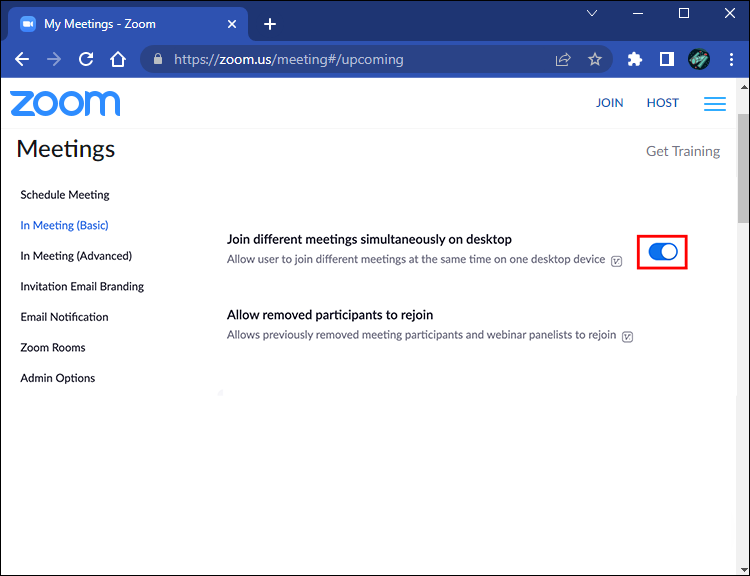Open Email Notification settings
The width and height of the screenshot is (750, 576).
(64, 317)
